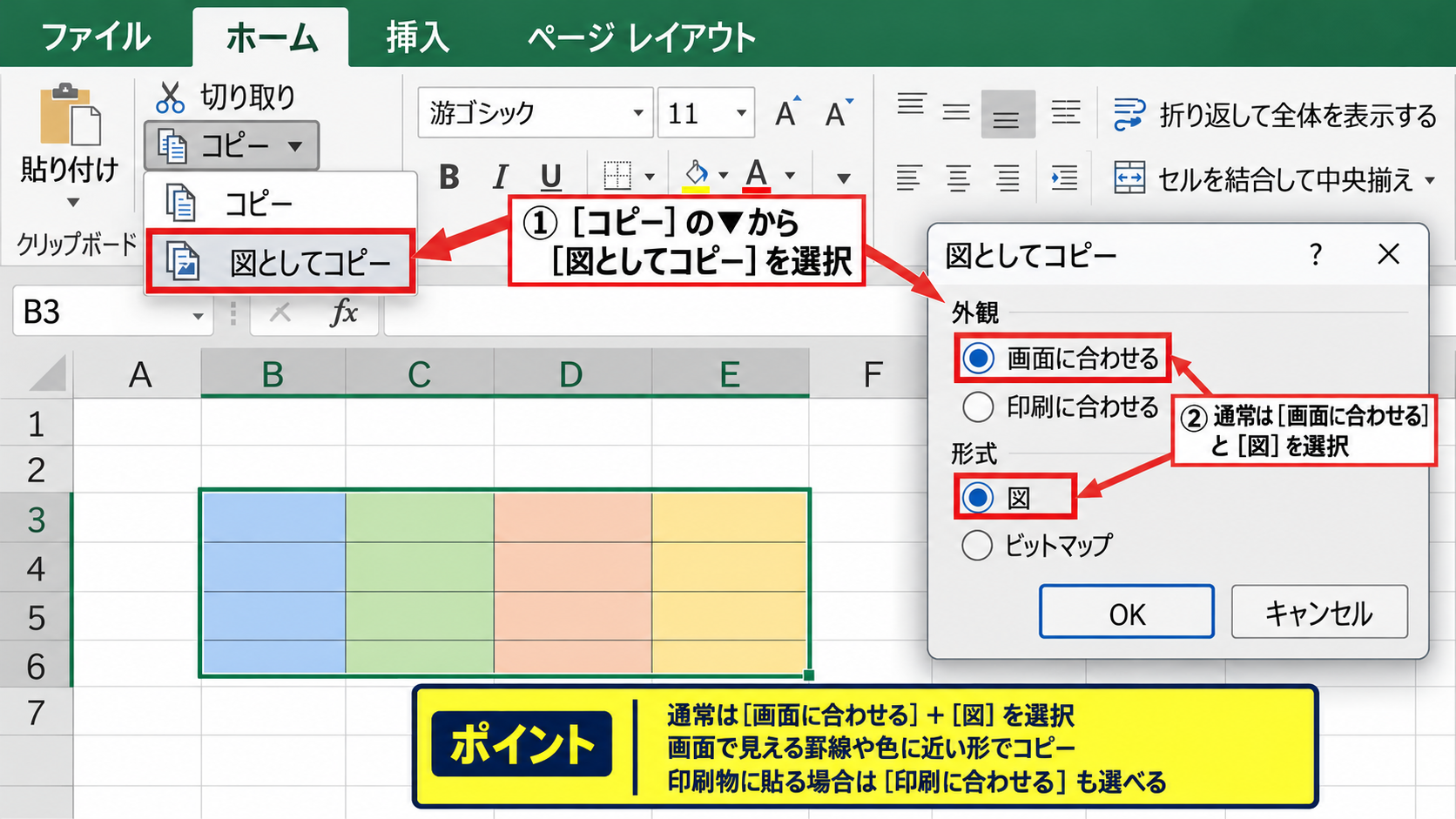Click 折り返して全体を表示する button
Image resolution: width=1456 pixels, height=819 pixels.
coord(1276,115)
